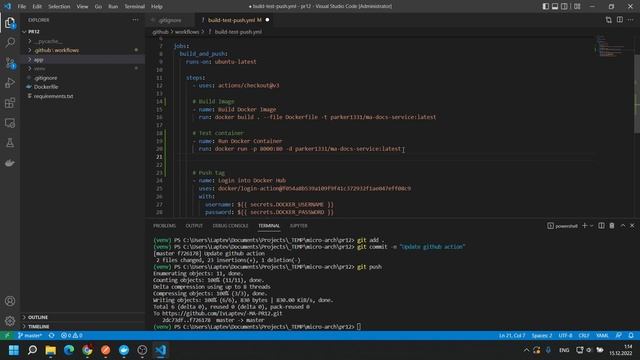Viewport: 640px width, 360px height.
Task: Select YAML language mode in status bar
Action: (x=602, y=336)
